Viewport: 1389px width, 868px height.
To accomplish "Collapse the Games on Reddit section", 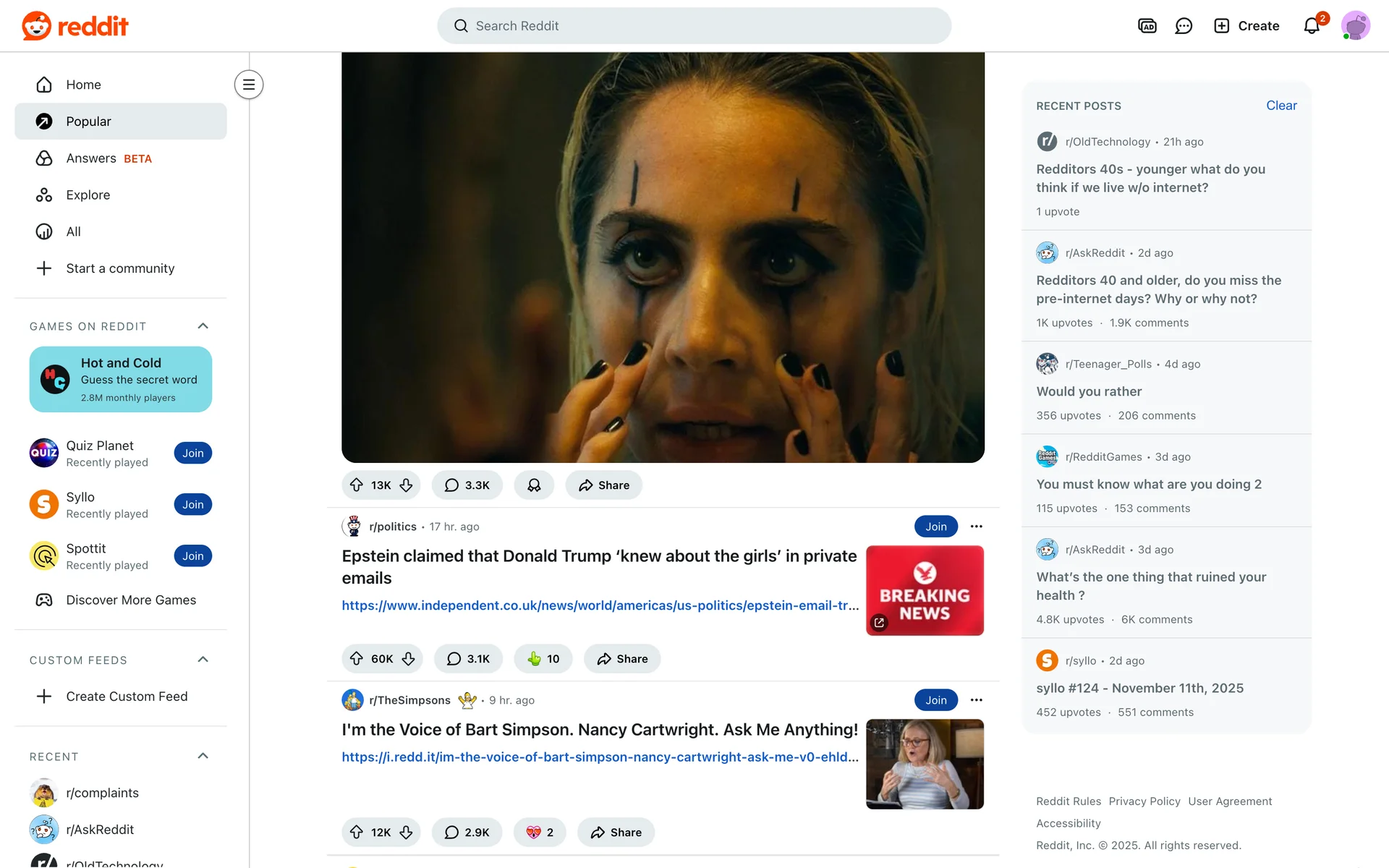I will (203, 326).
